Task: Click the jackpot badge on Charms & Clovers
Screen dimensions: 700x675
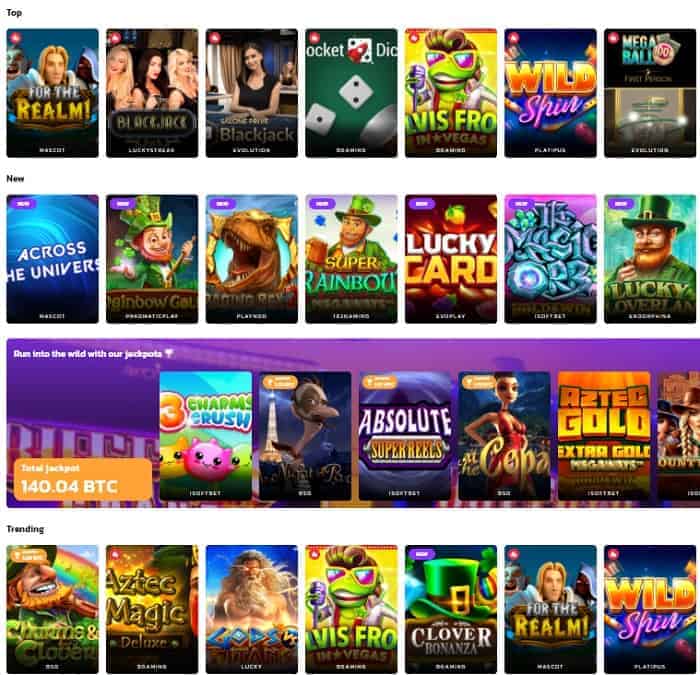Action: point(29,556)
